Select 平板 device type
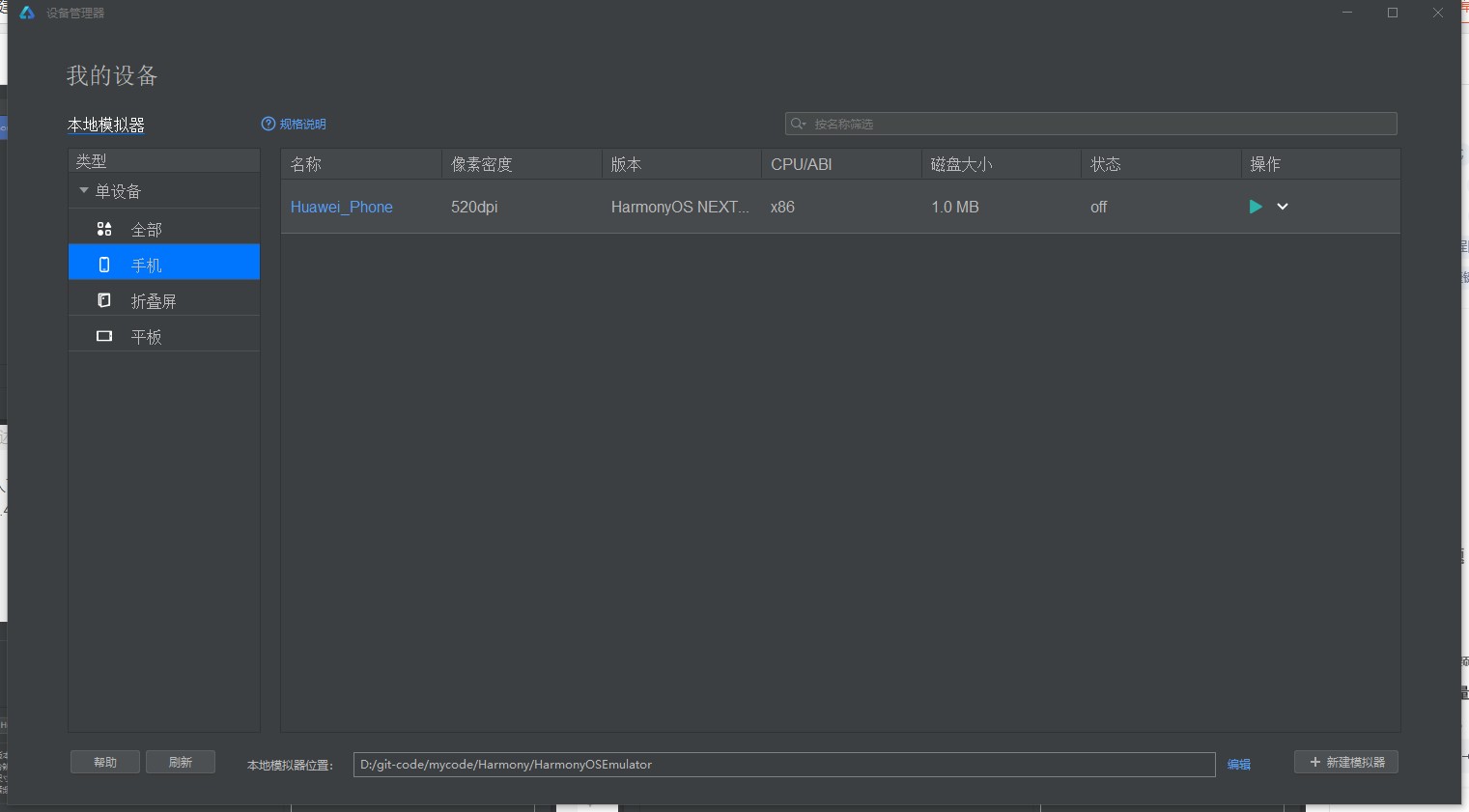 (164, 336)
